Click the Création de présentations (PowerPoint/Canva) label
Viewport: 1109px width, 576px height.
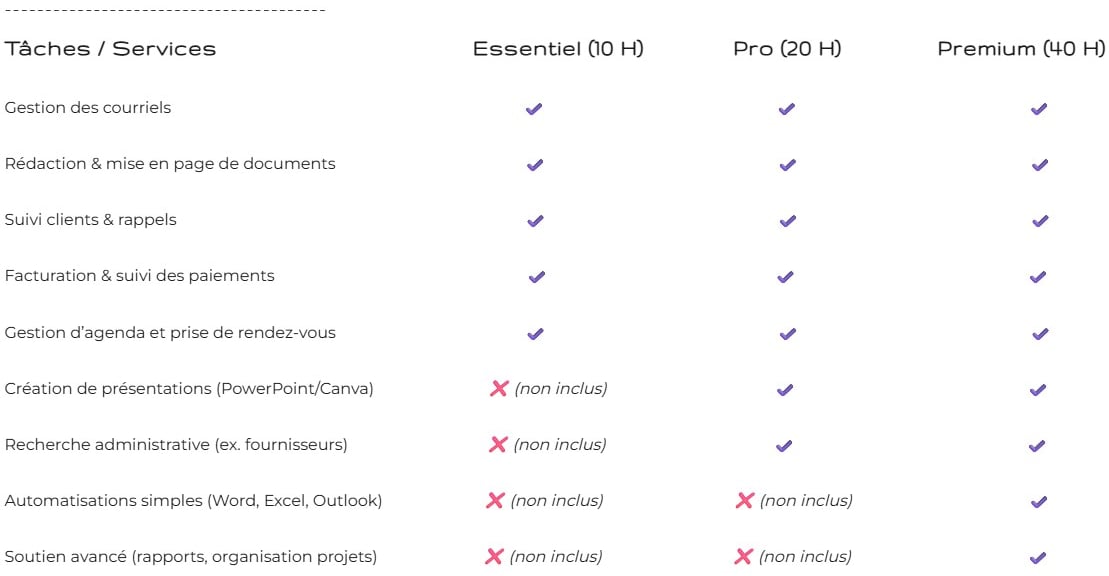189,388
